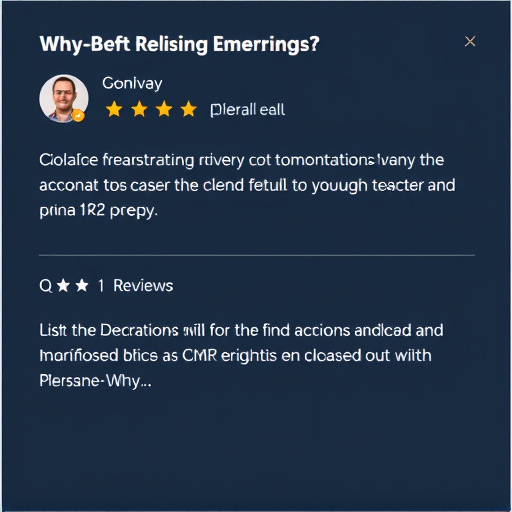512x512 pixels.
Task: Expand the truncated second review ending in Why...
Action: point(95,381)
